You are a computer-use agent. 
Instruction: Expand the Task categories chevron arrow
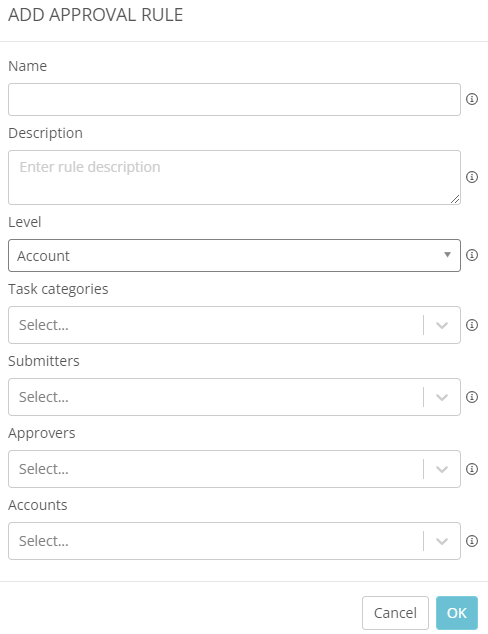[x=442, y=325]
